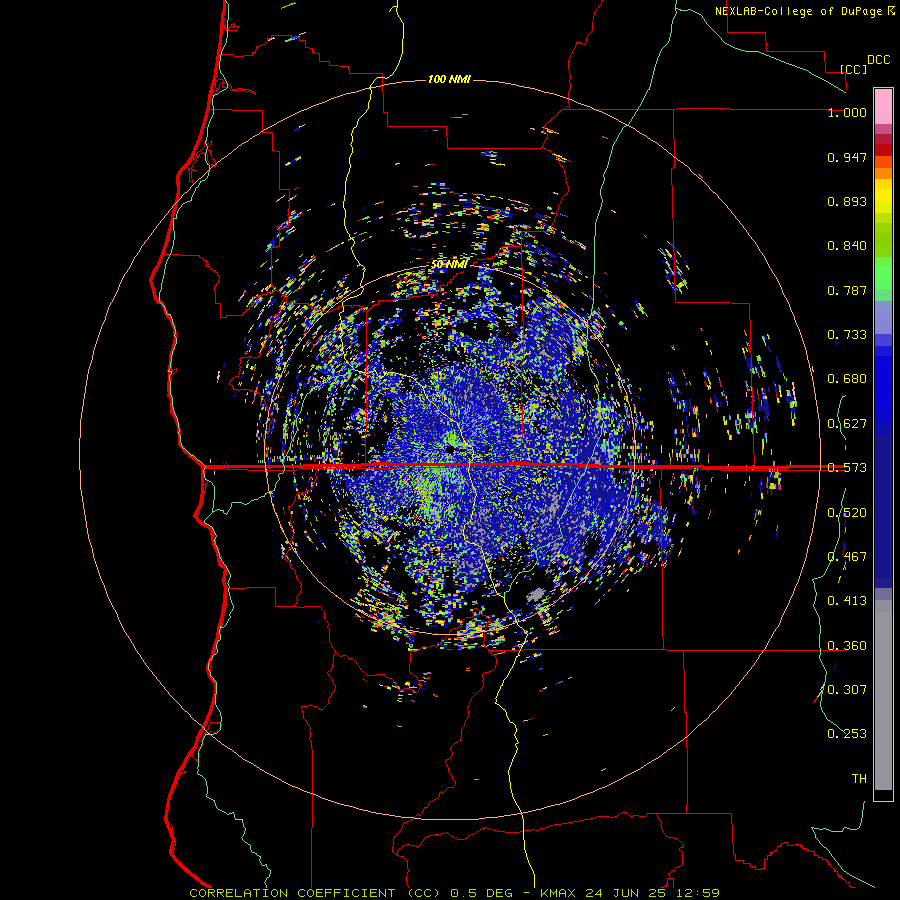Click the 0.787 legend value

[x=847, y=290]
